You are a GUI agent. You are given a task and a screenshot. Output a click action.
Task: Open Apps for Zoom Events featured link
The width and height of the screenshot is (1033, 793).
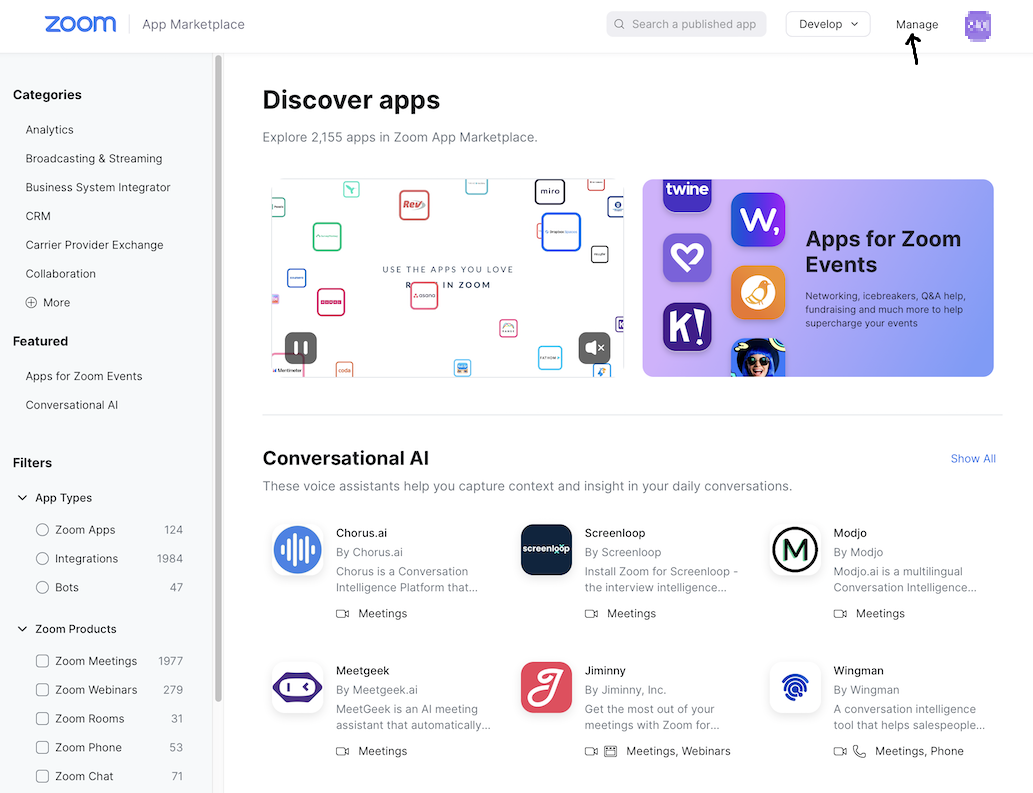(84, 376)
